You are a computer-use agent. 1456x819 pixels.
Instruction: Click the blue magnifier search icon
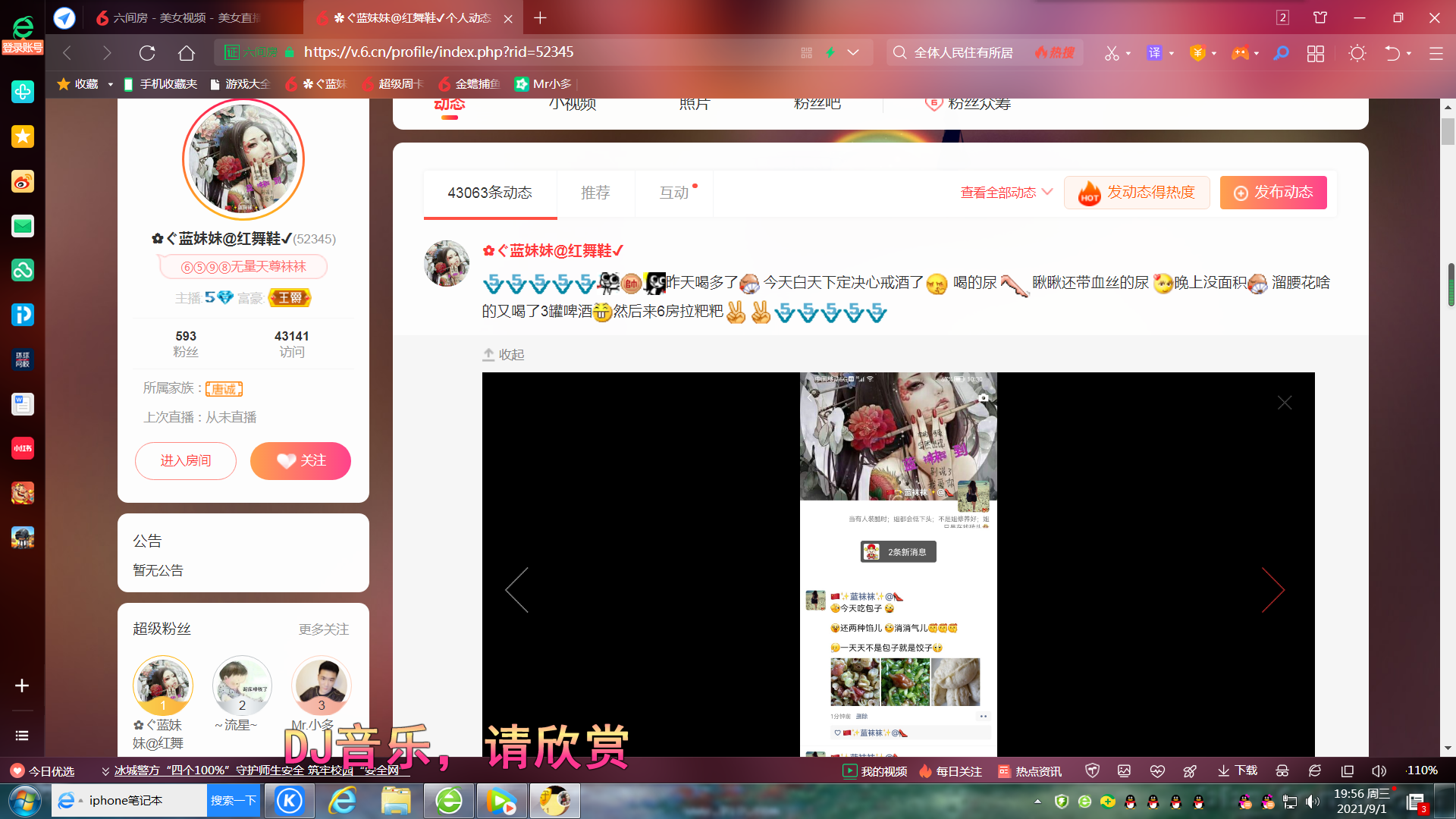coord(1281,52)
